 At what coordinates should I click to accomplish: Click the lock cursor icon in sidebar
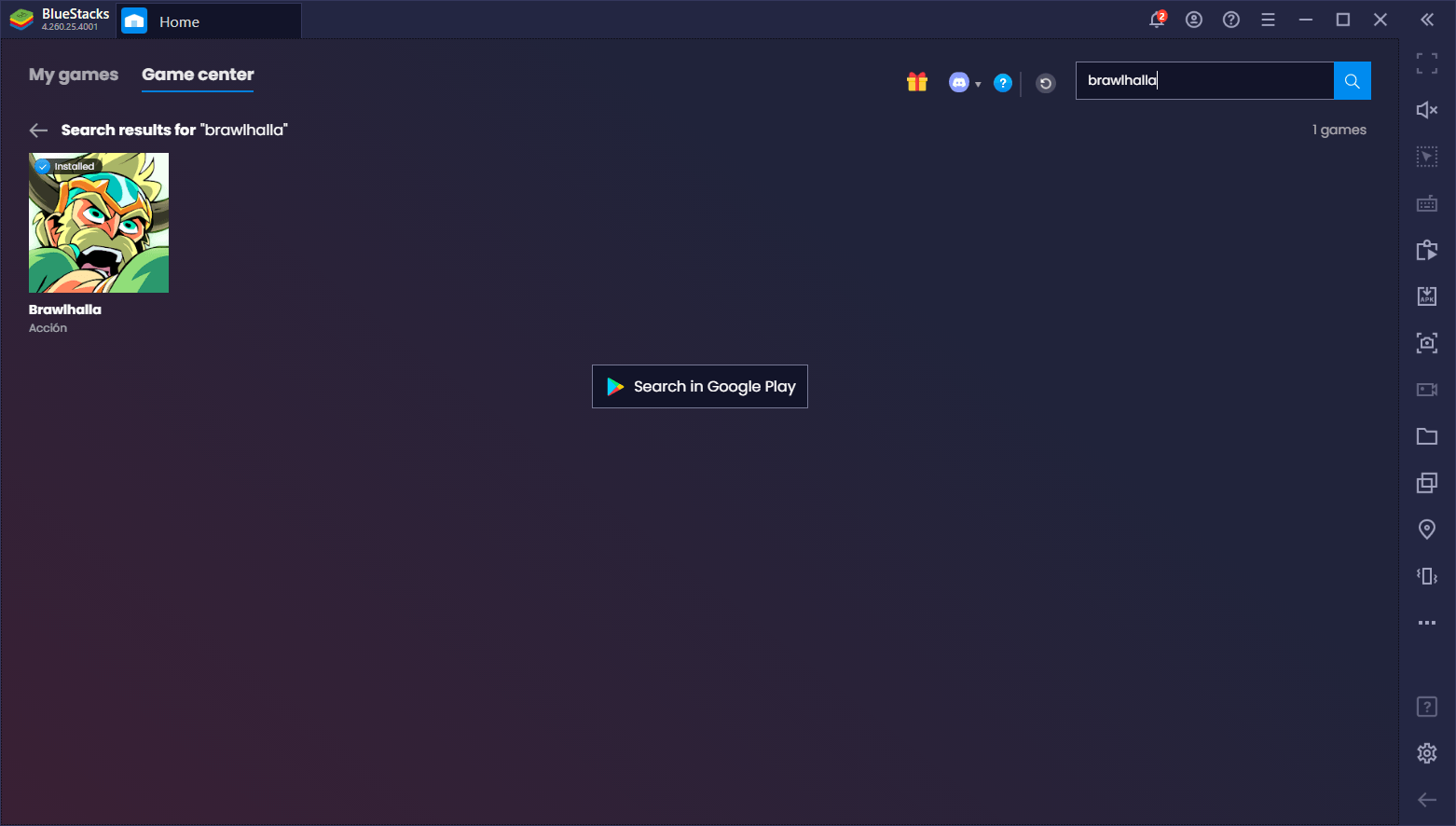tap(1427, 157)
